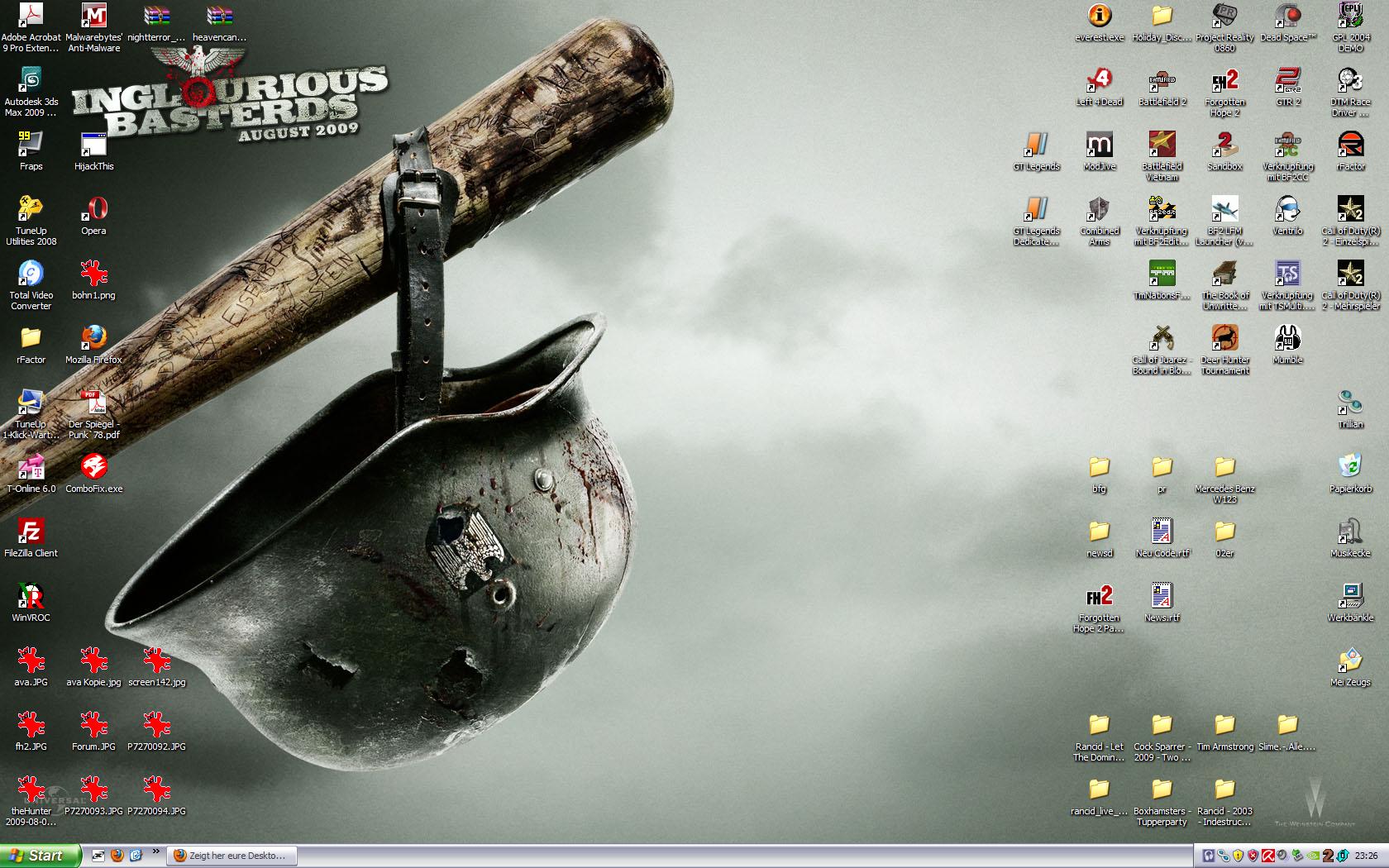
Task: Open the bfg folder
Action: pos(1099,474)
